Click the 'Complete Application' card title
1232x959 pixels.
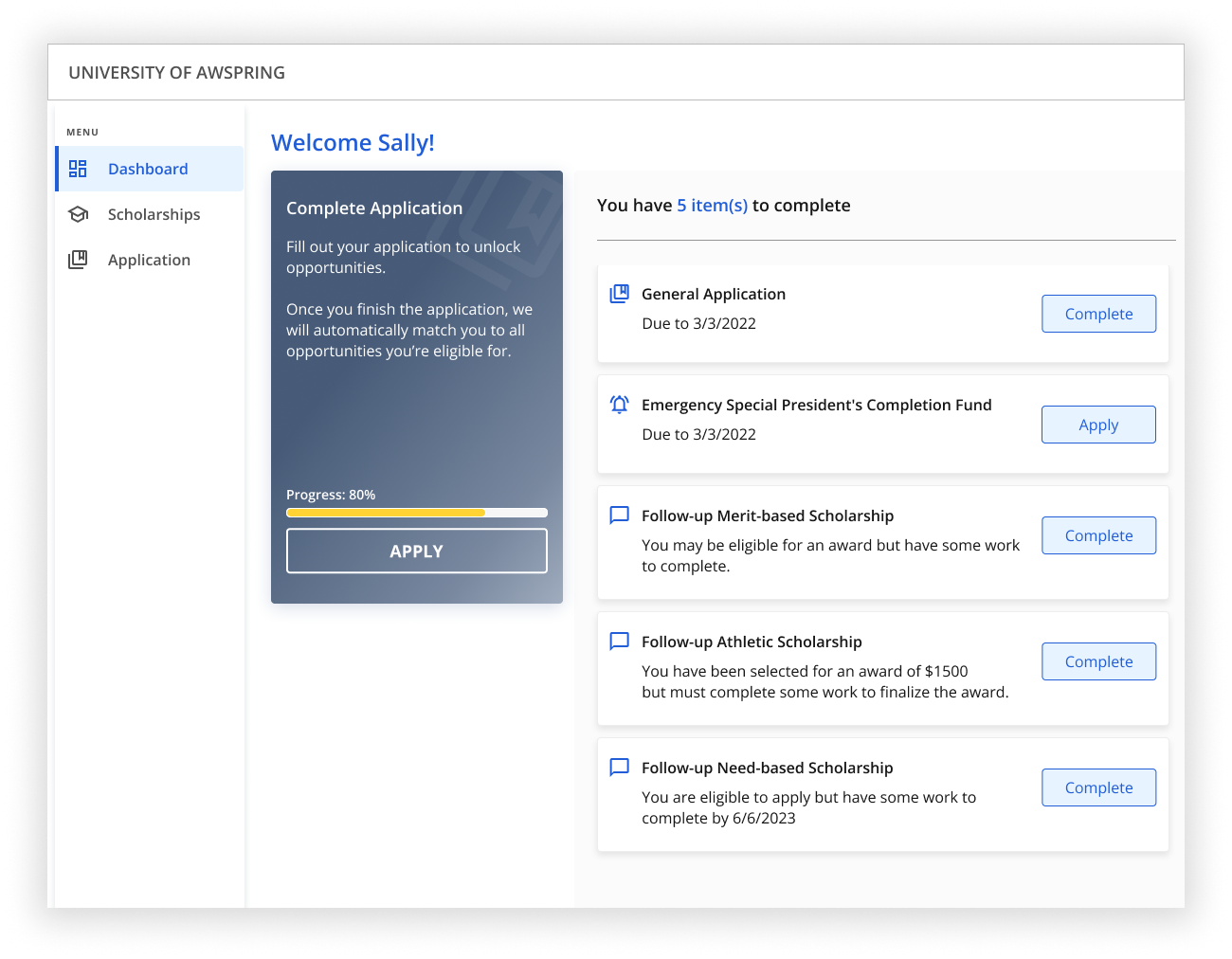374,208
